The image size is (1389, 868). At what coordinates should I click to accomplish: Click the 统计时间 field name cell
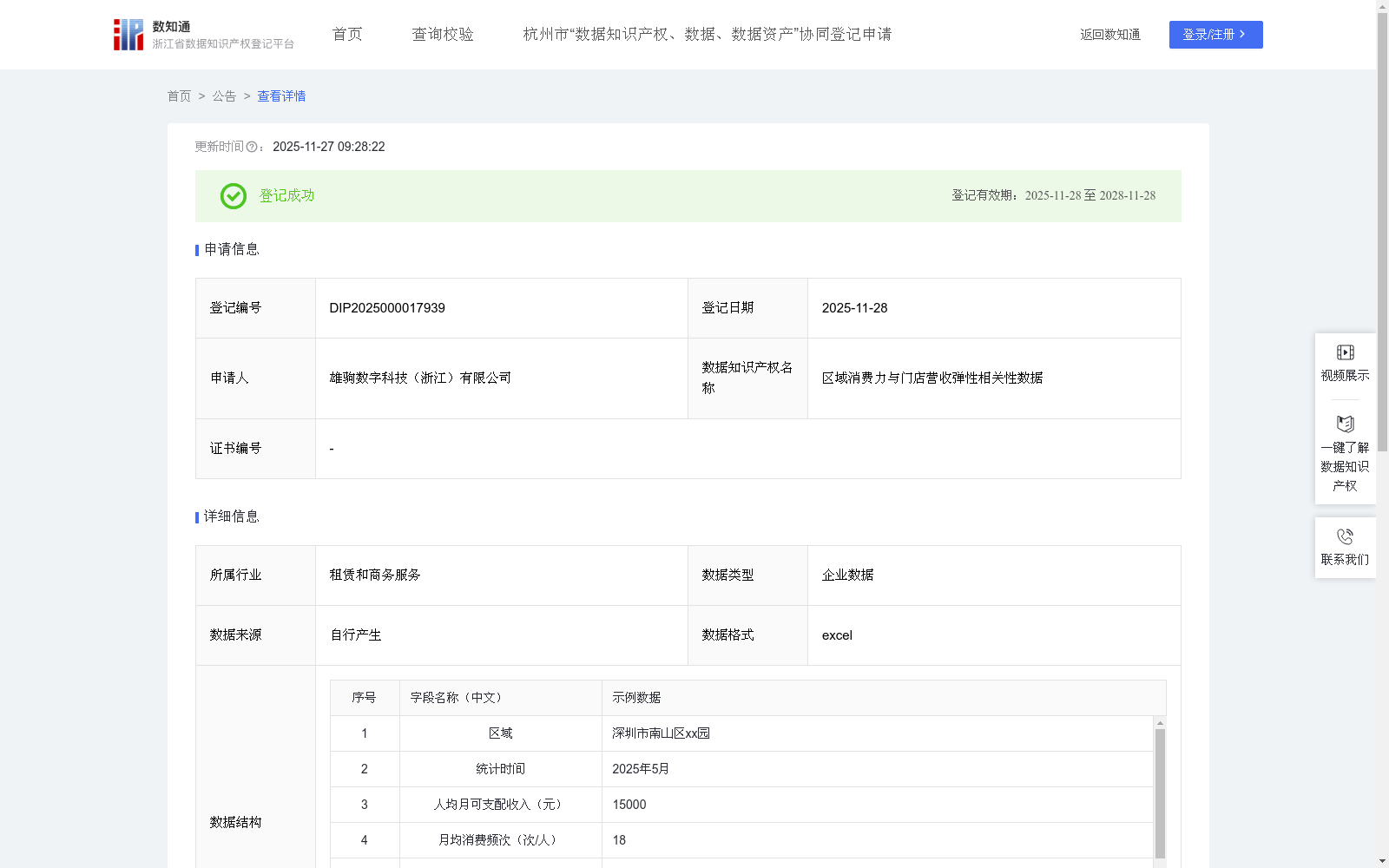[501, 769]
